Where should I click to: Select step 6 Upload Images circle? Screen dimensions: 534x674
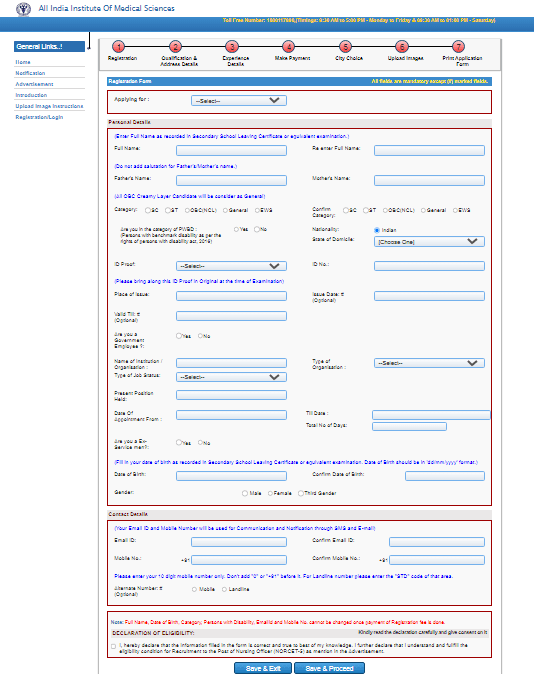click(x=402, y=46)
